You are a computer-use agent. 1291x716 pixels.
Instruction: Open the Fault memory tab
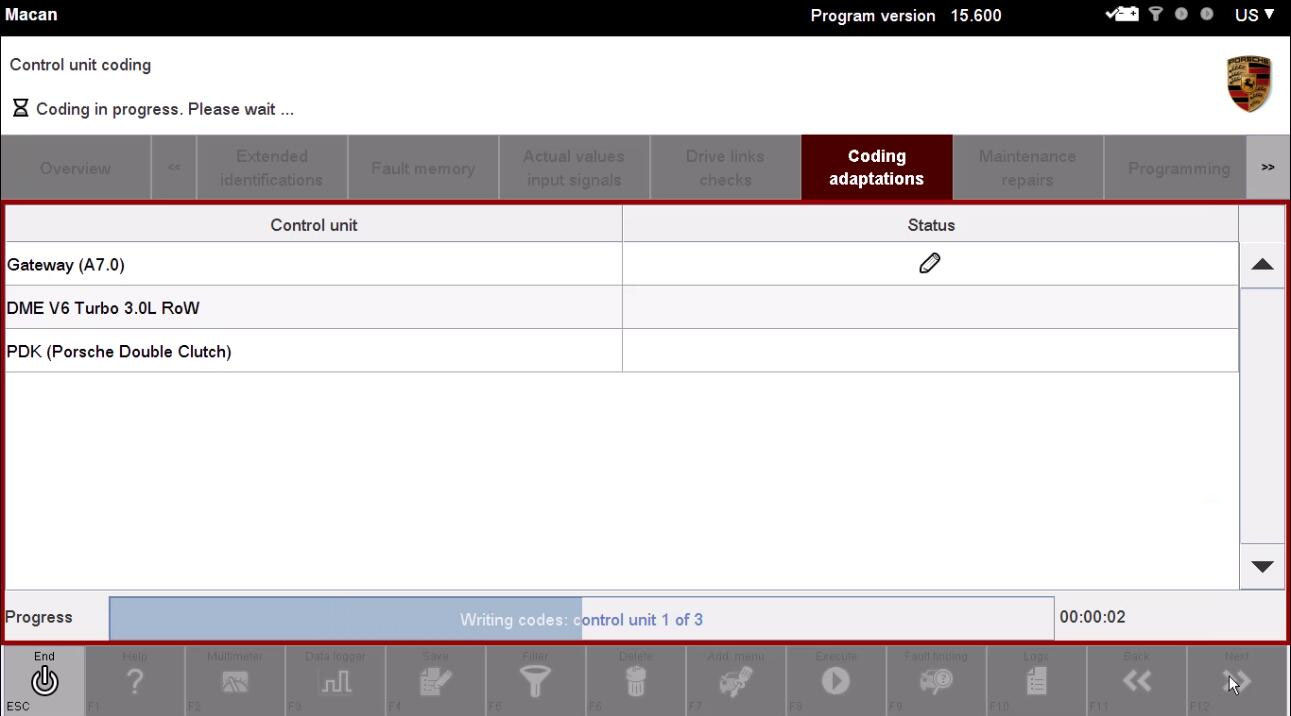point(423,168)
